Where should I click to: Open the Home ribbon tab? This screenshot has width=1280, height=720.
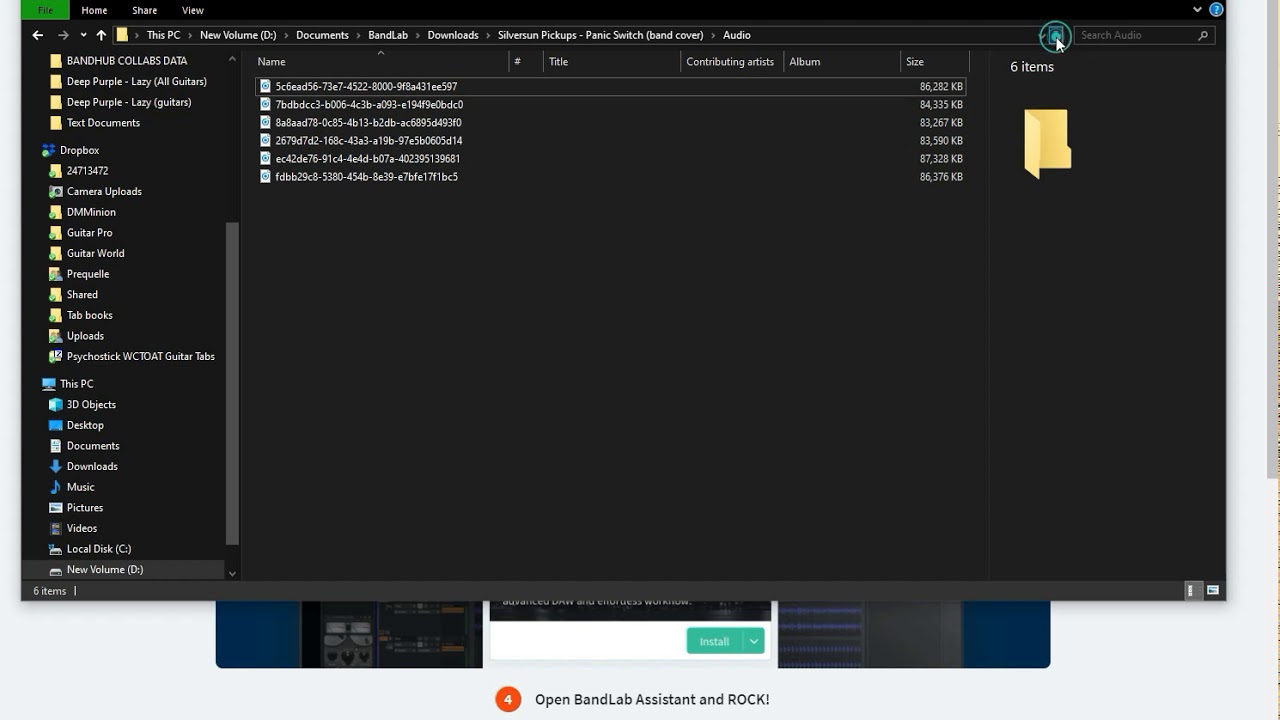coord(94,10)
